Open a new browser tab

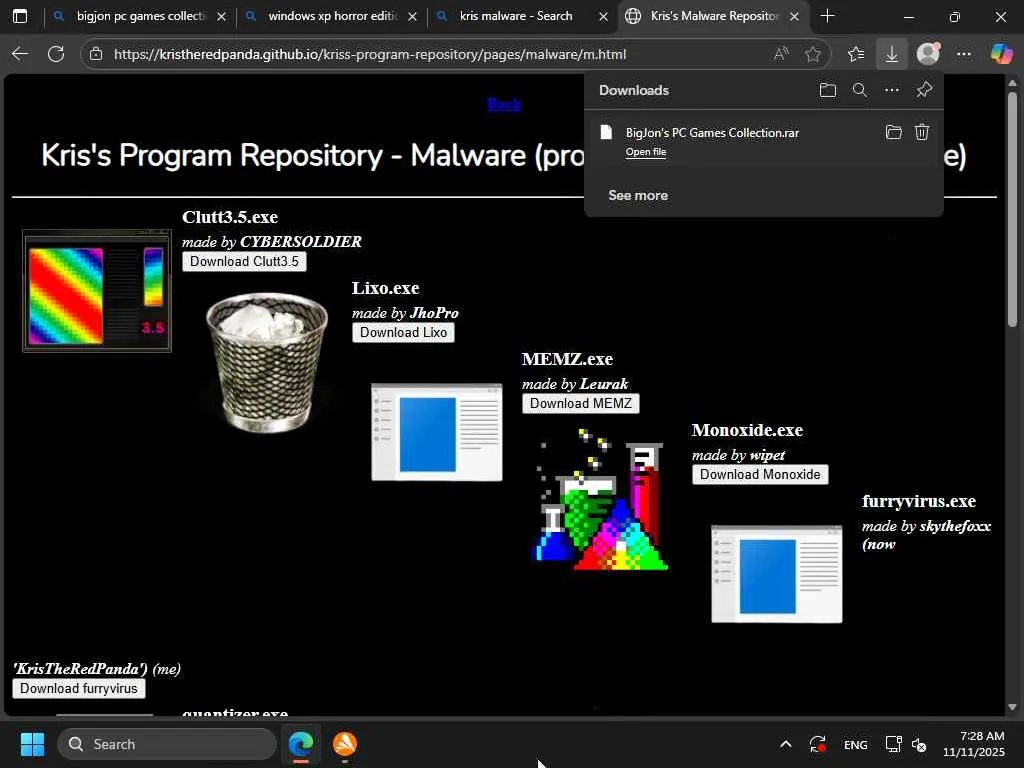pos(827,16)
